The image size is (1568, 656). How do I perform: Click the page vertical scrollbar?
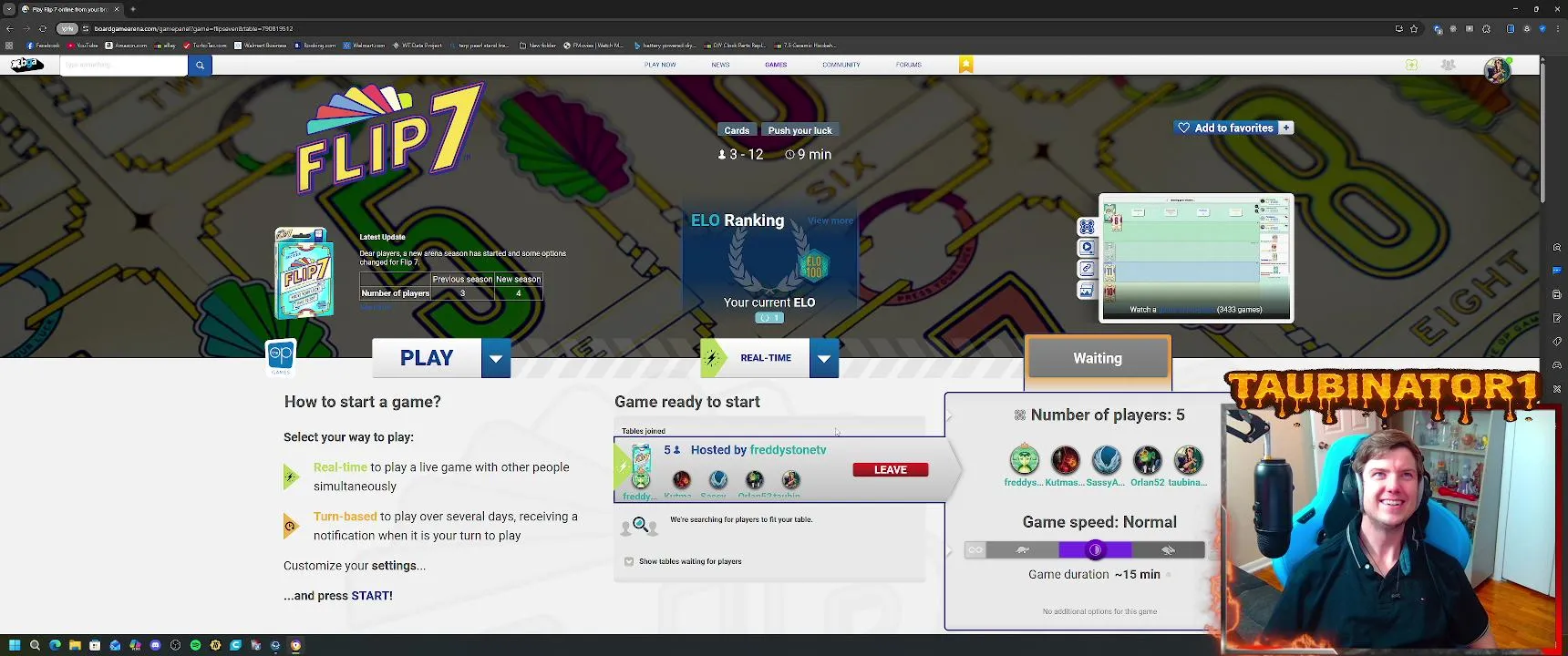tap(1542, 132)
